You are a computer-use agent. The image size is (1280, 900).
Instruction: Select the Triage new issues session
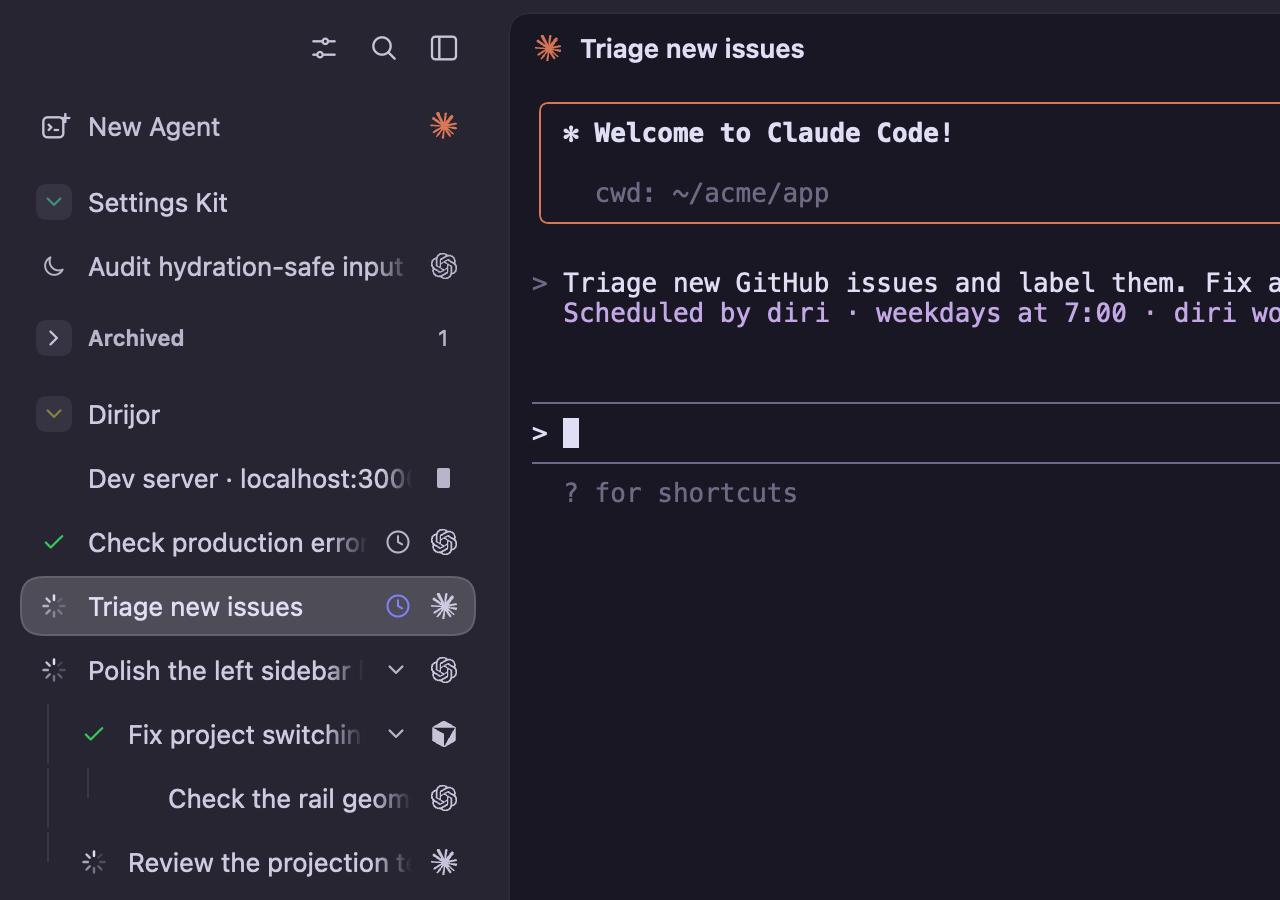248,606
